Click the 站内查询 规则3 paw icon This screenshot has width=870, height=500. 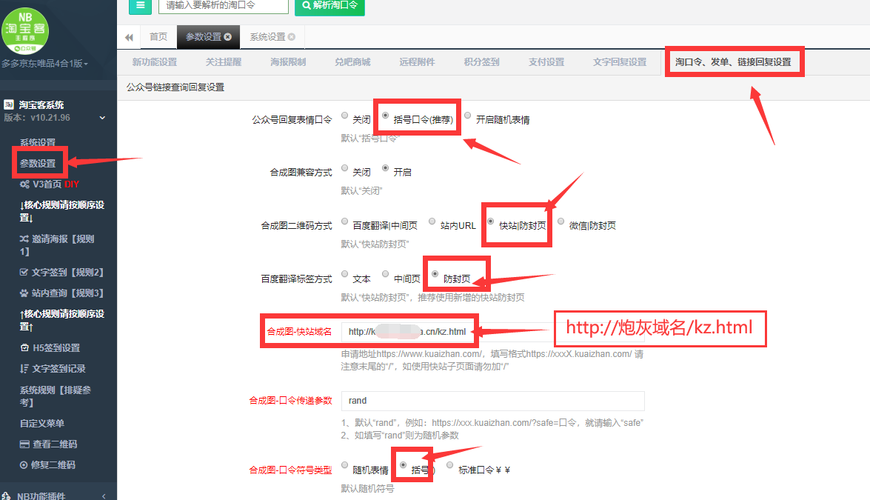(x=24, y=293)
